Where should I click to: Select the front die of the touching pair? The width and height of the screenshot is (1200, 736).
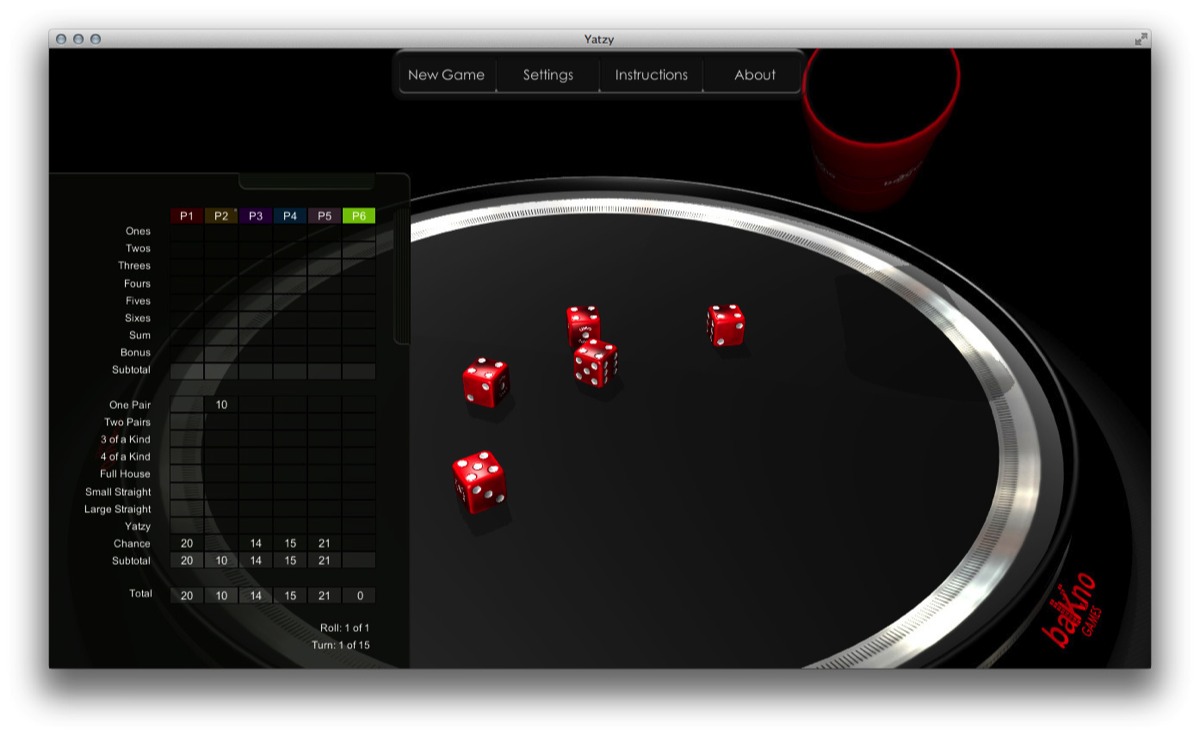(596, 362)
